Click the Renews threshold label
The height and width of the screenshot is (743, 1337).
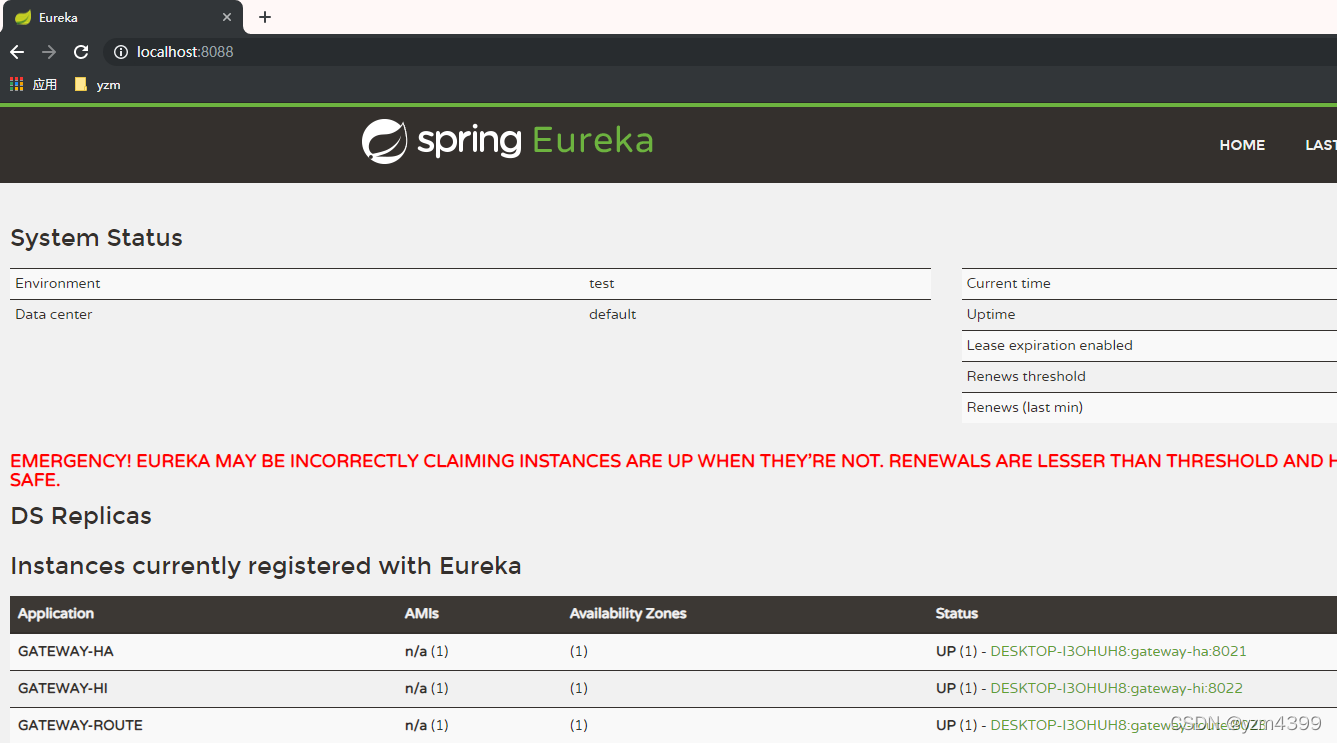pyautogui.click(x=1026, y=376)
